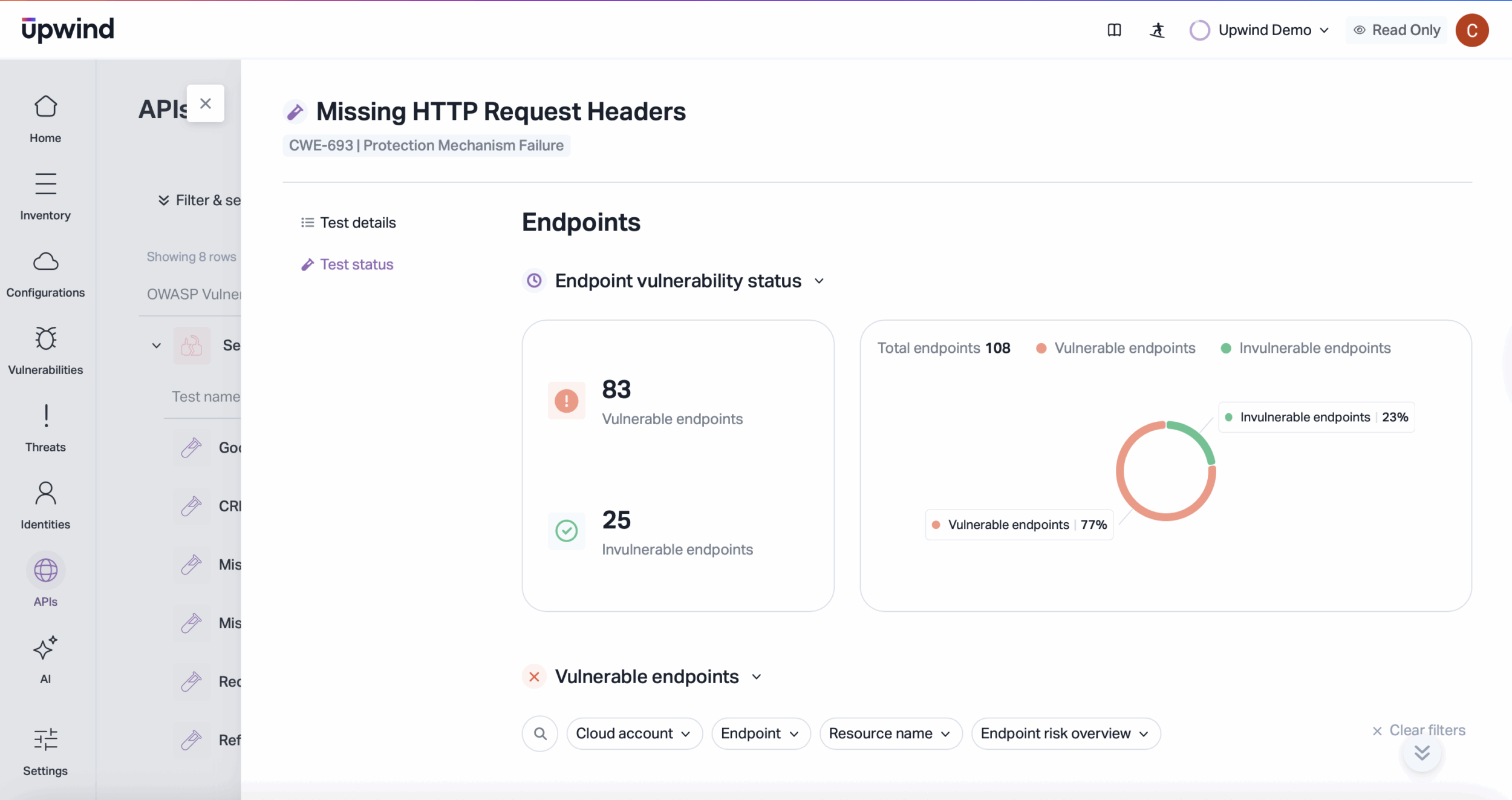The width and height of the screenshot is (1512, 800).
Task: Collapse Endpoint vulnerability status section
Action: coord(819,281)
